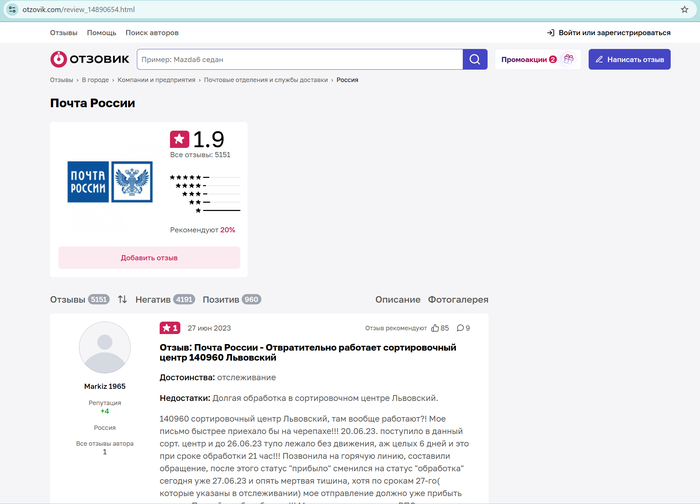Click the URL in the address bar

point(79,9)
